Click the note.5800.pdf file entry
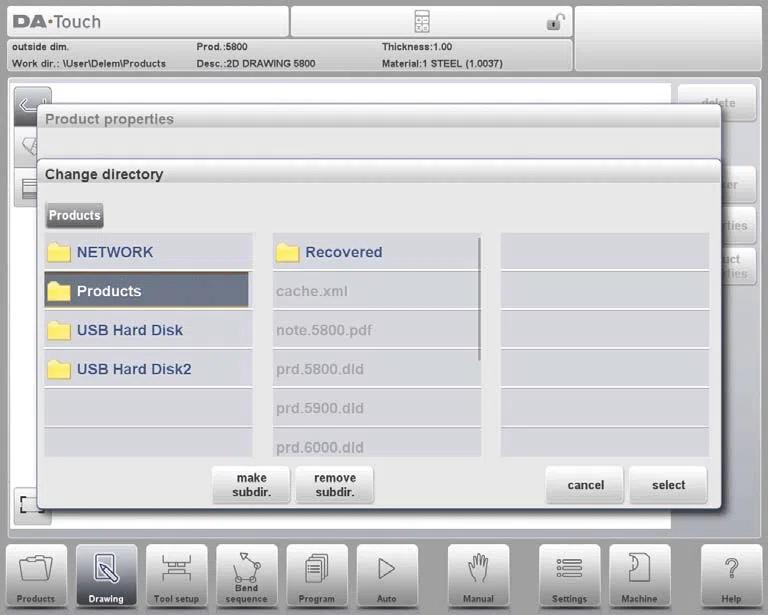 click(x=375, y=330)
